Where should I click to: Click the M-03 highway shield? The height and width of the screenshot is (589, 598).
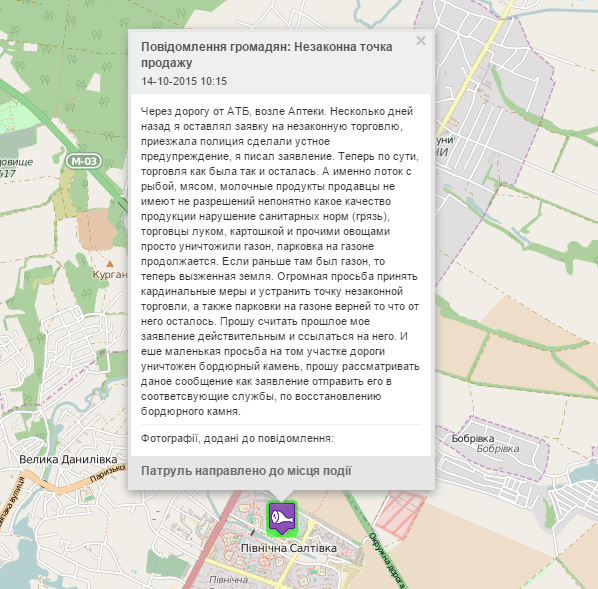(84, 161)
